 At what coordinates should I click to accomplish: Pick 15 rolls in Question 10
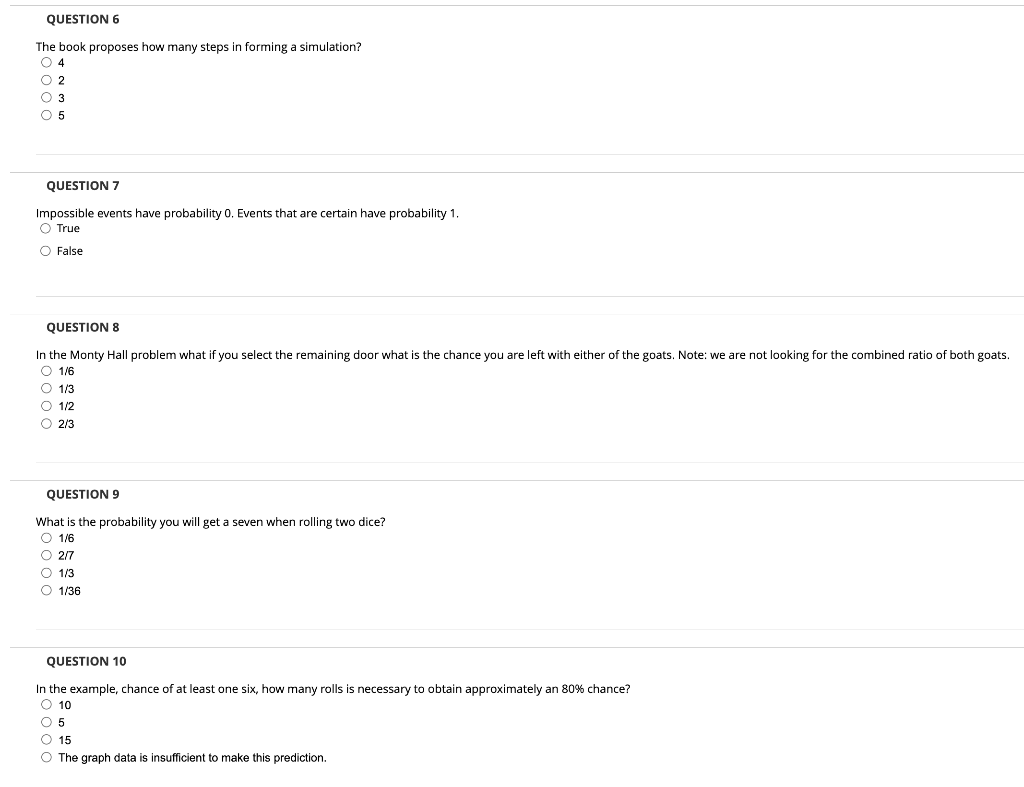46,739
